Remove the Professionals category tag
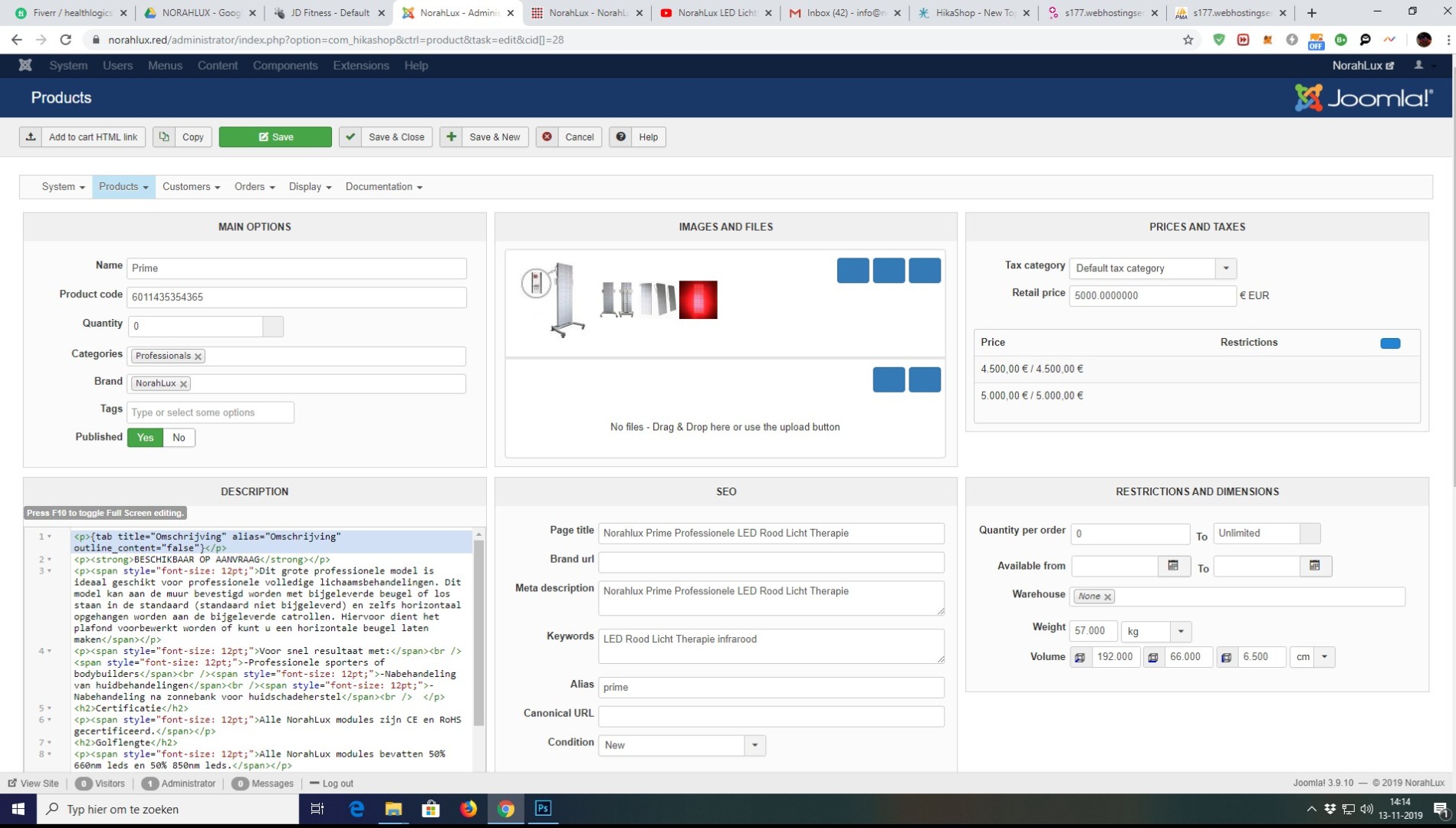The width and height of the screenshot is (1456, 828). point(198,356)
